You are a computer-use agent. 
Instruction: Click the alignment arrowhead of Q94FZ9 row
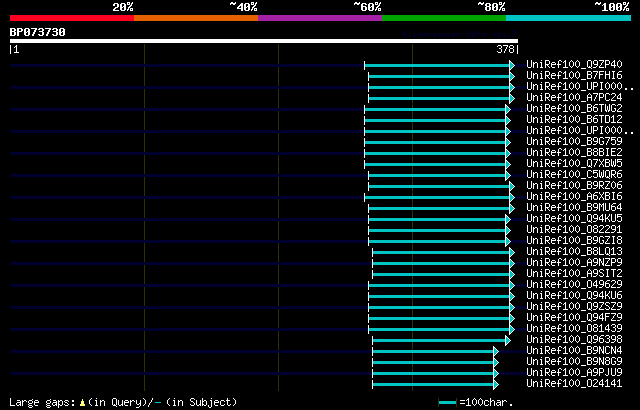[512, 319]
